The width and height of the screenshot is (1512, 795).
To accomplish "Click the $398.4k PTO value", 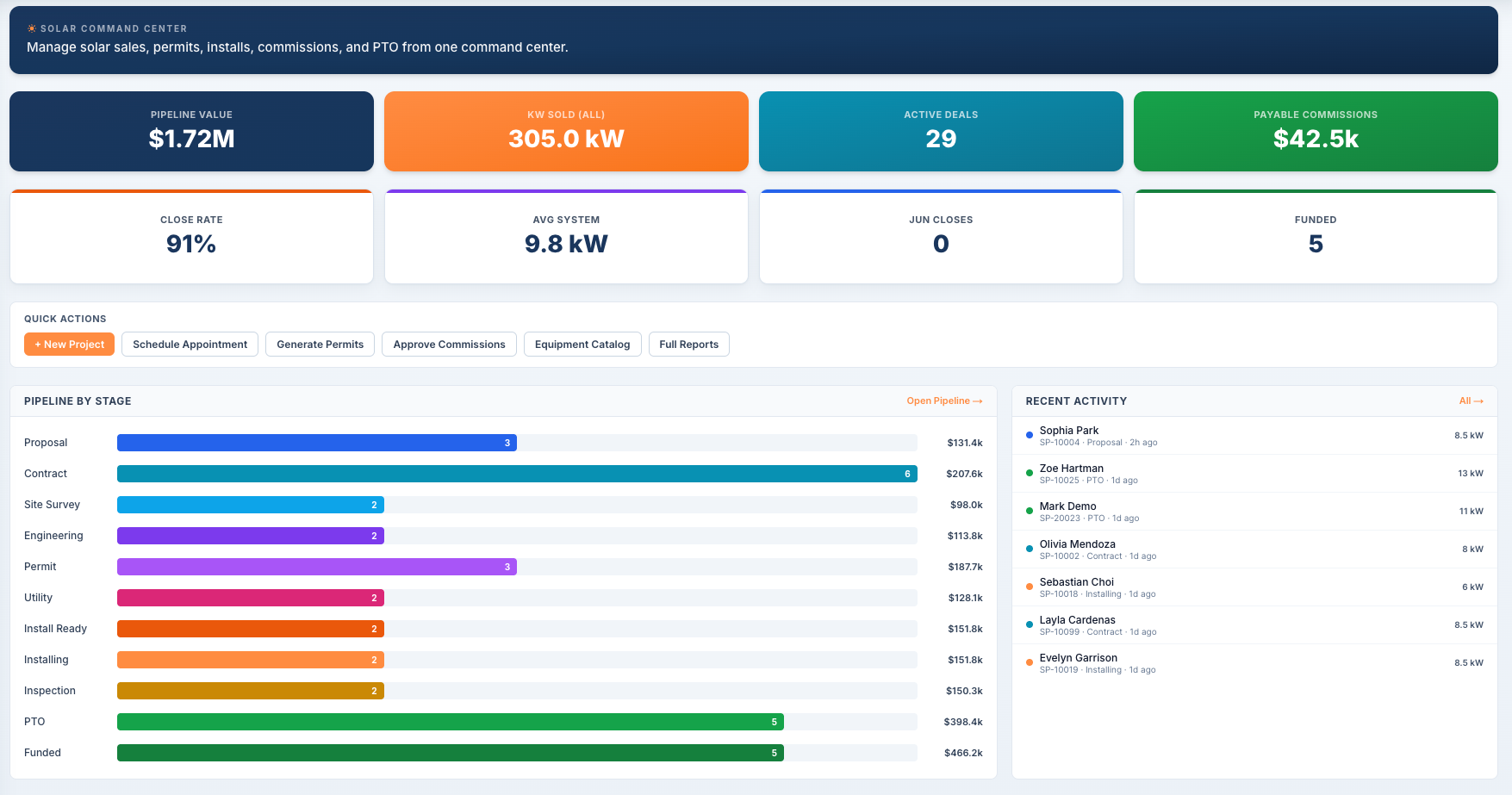I will pyautogui.click(x=963, y=722).
